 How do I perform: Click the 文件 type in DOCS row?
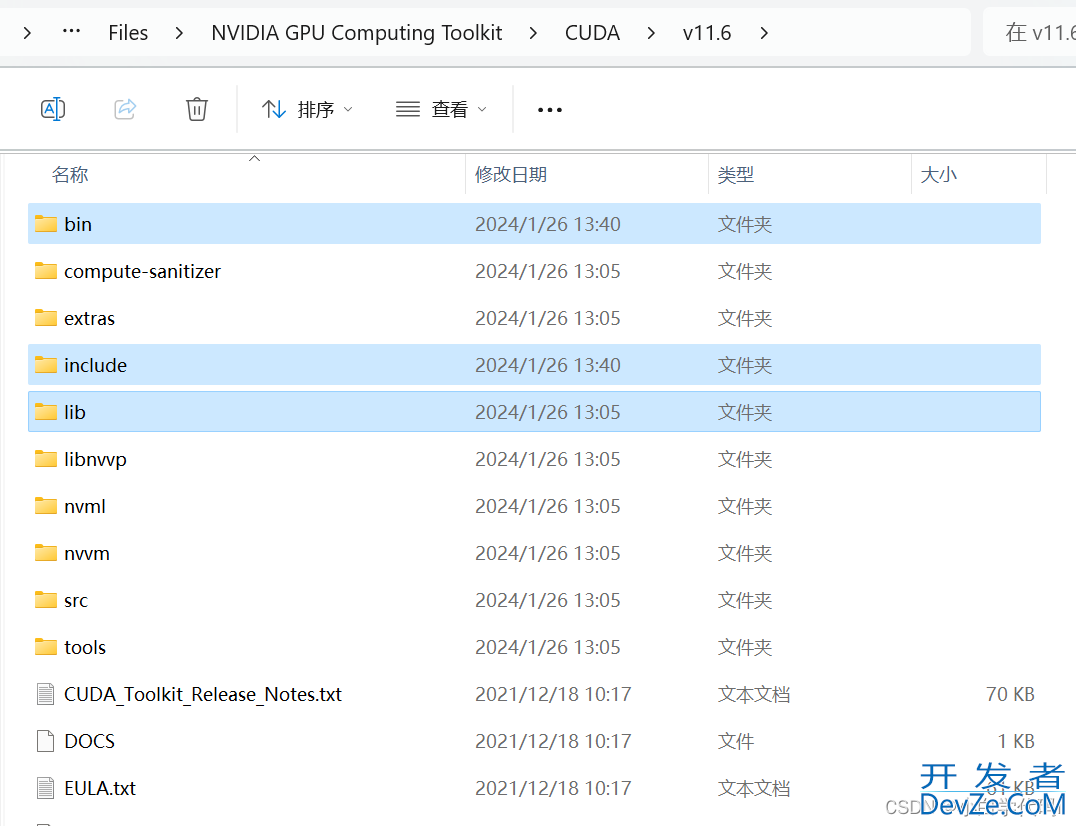pos(736,741)
